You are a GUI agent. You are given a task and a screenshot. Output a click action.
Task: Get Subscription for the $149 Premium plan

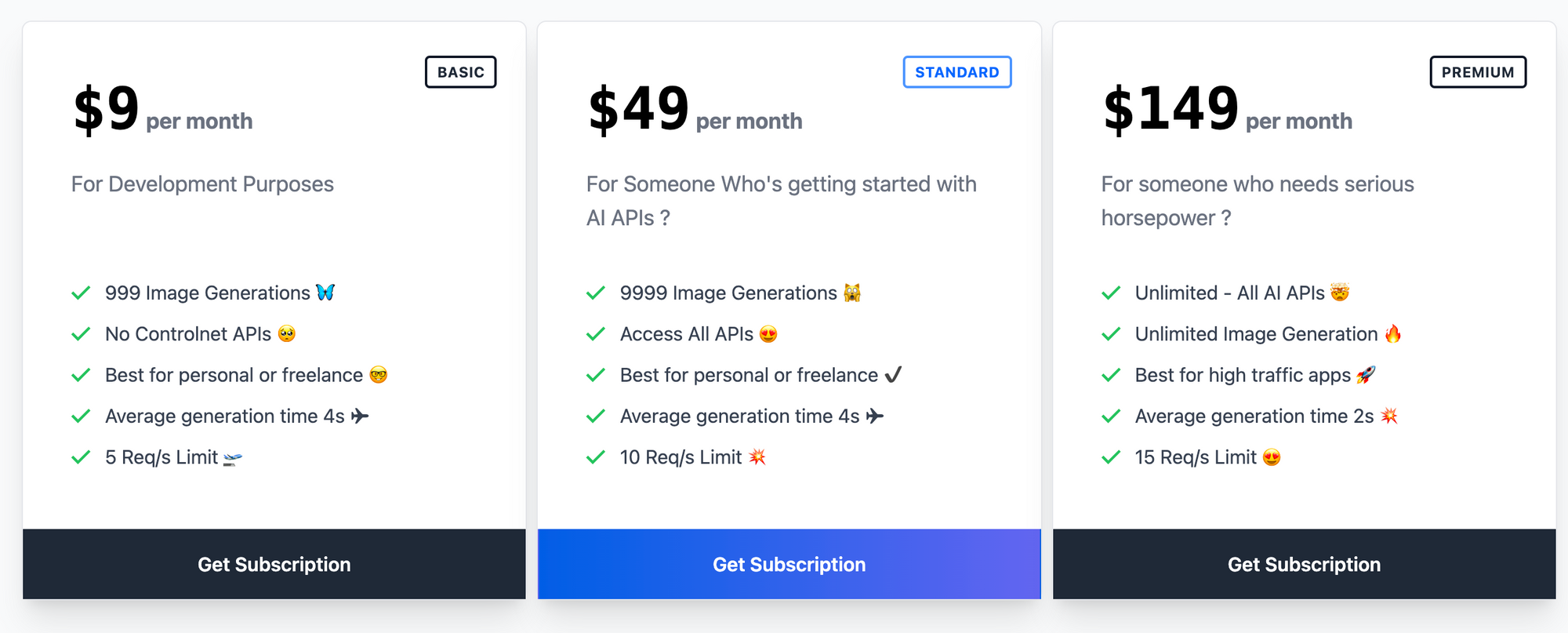pyautogui.click(x=1304, y=564)
